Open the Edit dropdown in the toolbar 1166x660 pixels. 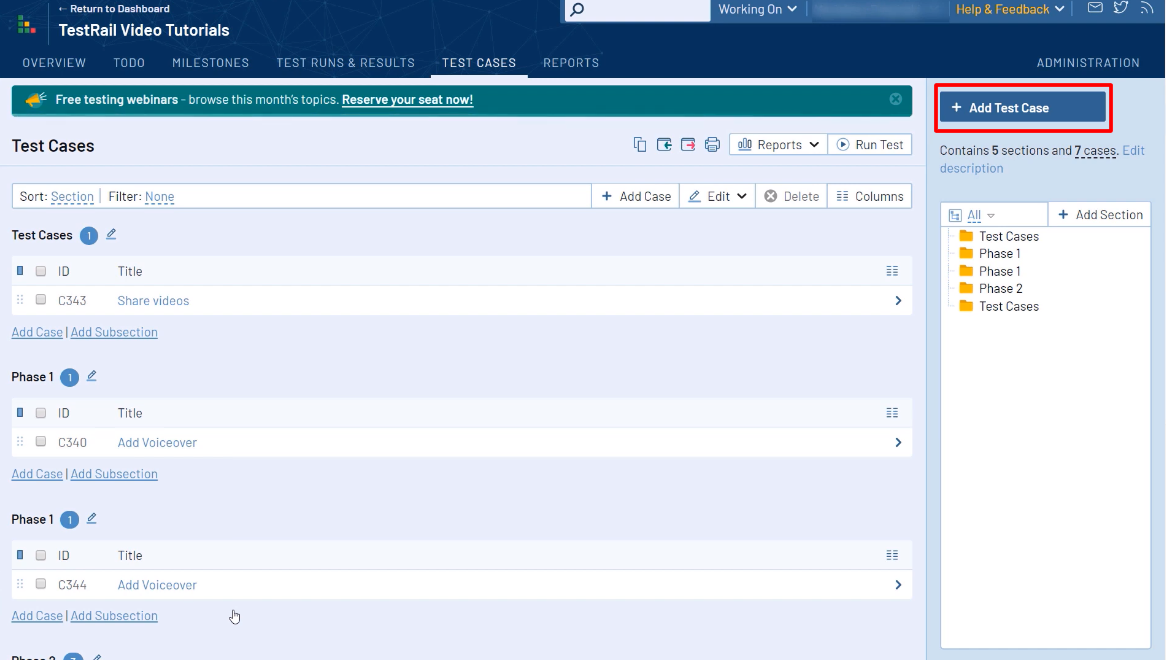717,197
